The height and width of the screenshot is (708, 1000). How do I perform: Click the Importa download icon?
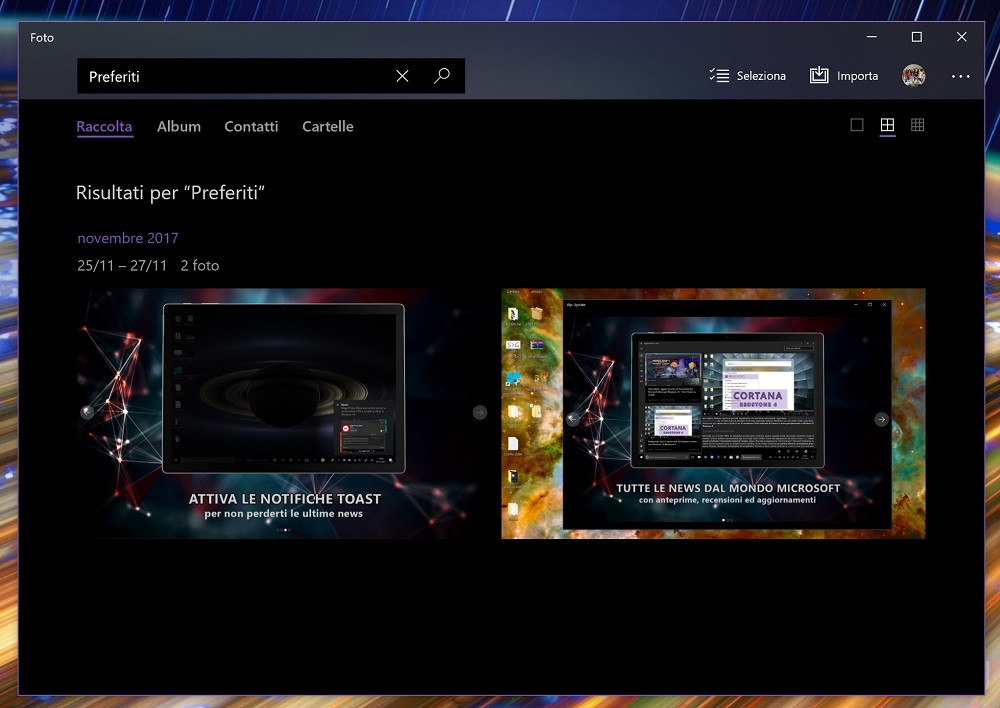click(x=819, y=75)
